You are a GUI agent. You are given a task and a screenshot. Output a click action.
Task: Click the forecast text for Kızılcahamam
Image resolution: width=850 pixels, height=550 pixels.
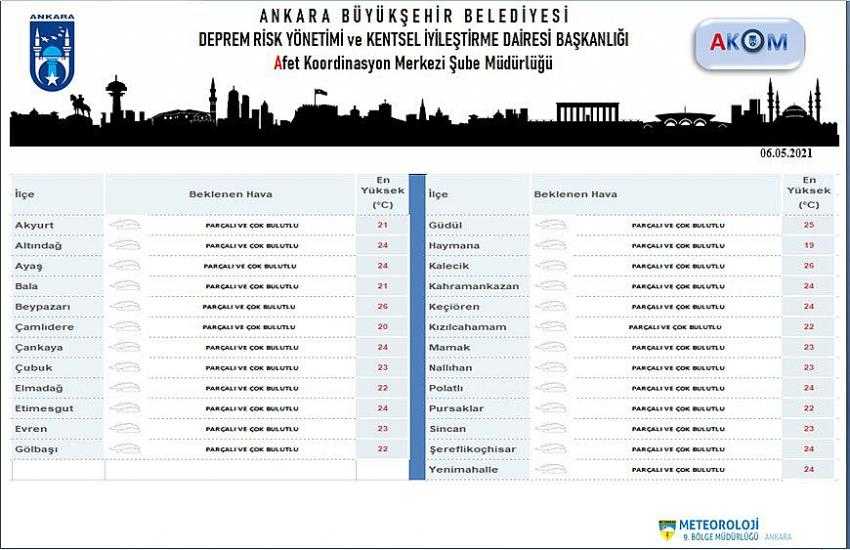tap(675, 327)
